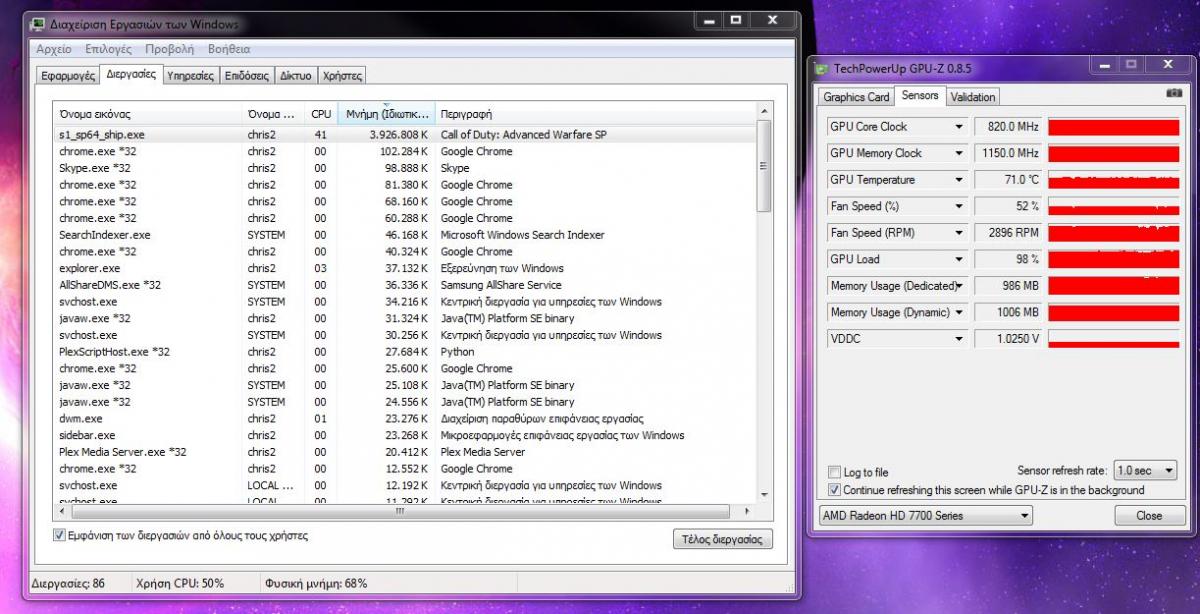Select the AllShareDMS.exe *32 process
Screen dimensions: 1200x614
coord(405,285)
